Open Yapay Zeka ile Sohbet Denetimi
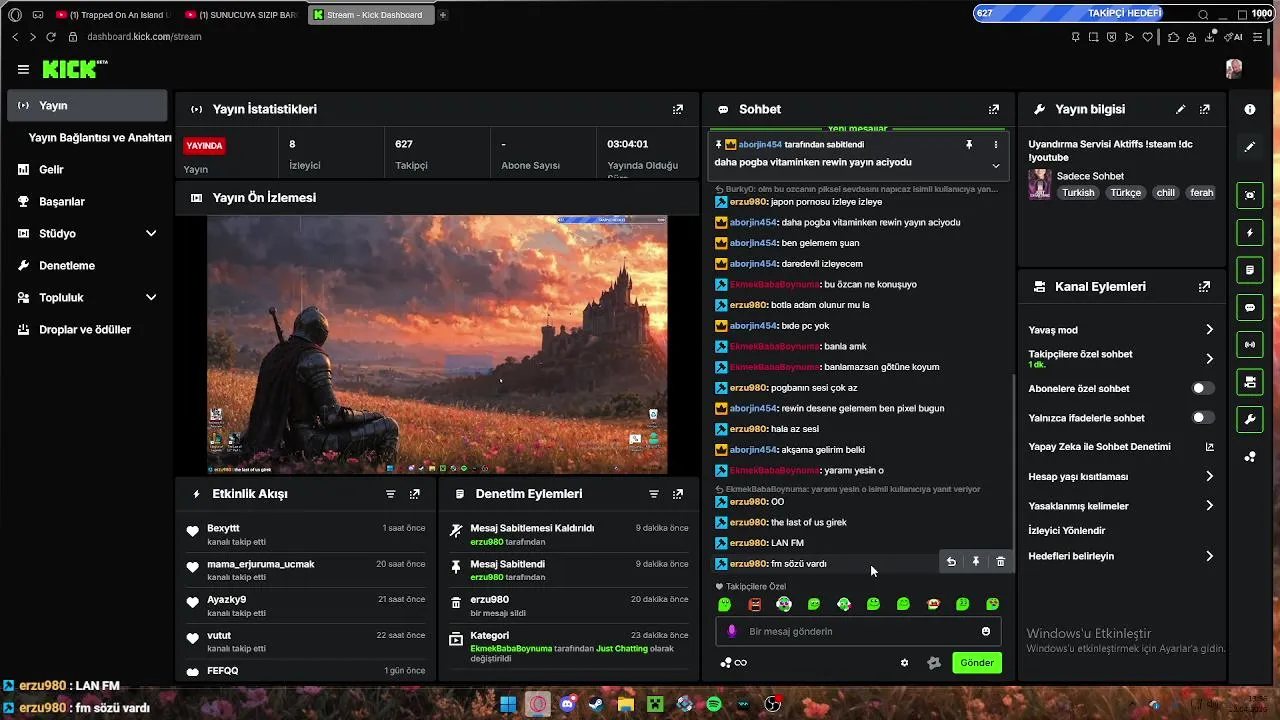 pos(1122,447)
